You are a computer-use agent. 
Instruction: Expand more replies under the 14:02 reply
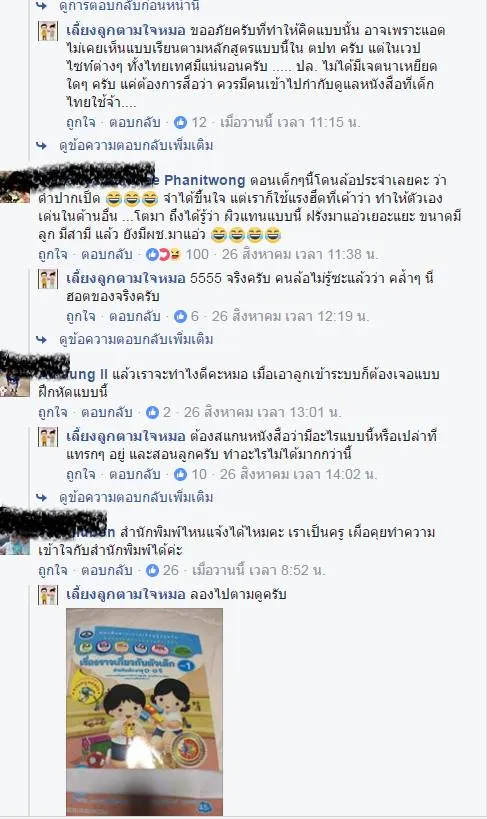click(136, 497)
